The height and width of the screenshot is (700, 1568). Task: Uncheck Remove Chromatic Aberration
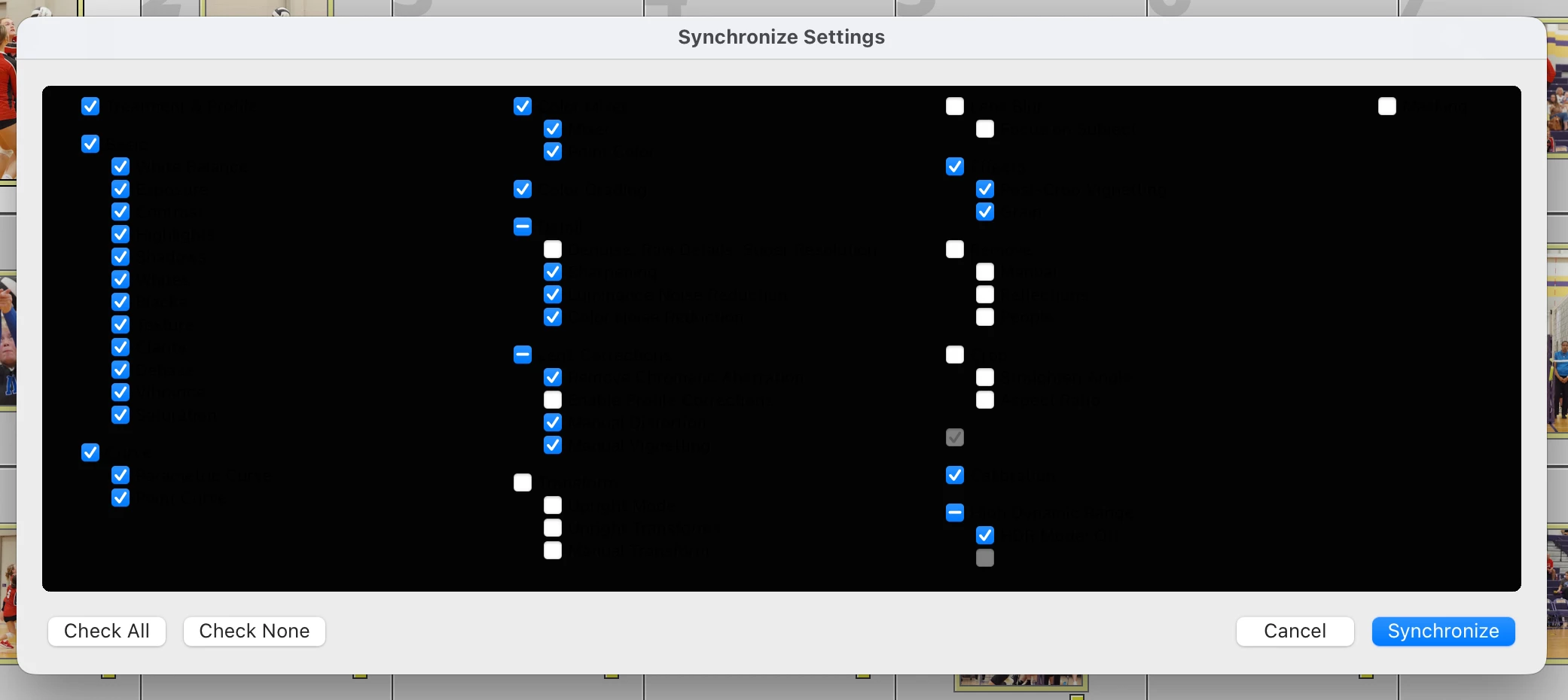pos(553,377)
